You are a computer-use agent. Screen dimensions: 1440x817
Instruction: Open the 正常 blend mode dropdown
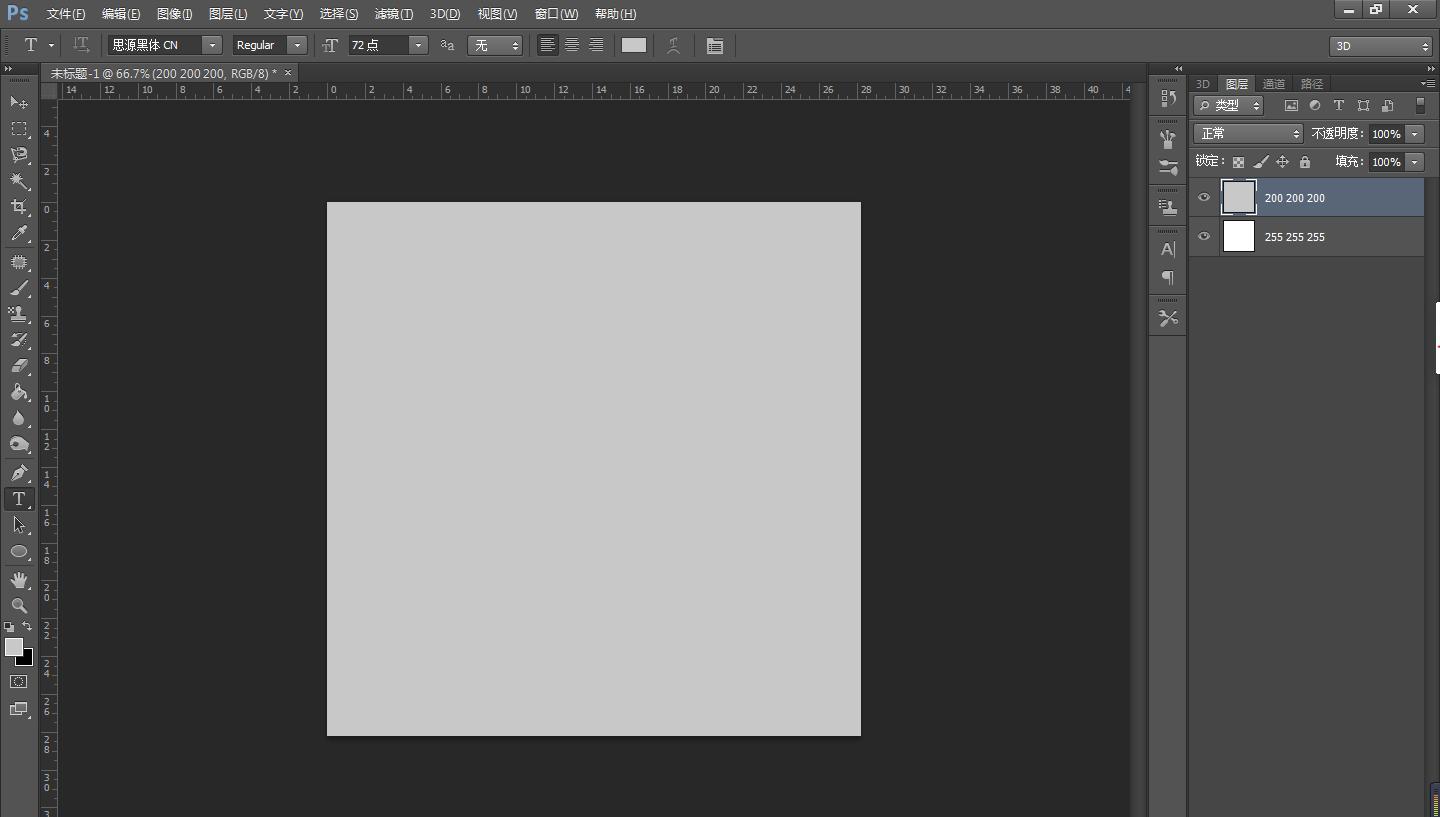[x=1248, y=134]
